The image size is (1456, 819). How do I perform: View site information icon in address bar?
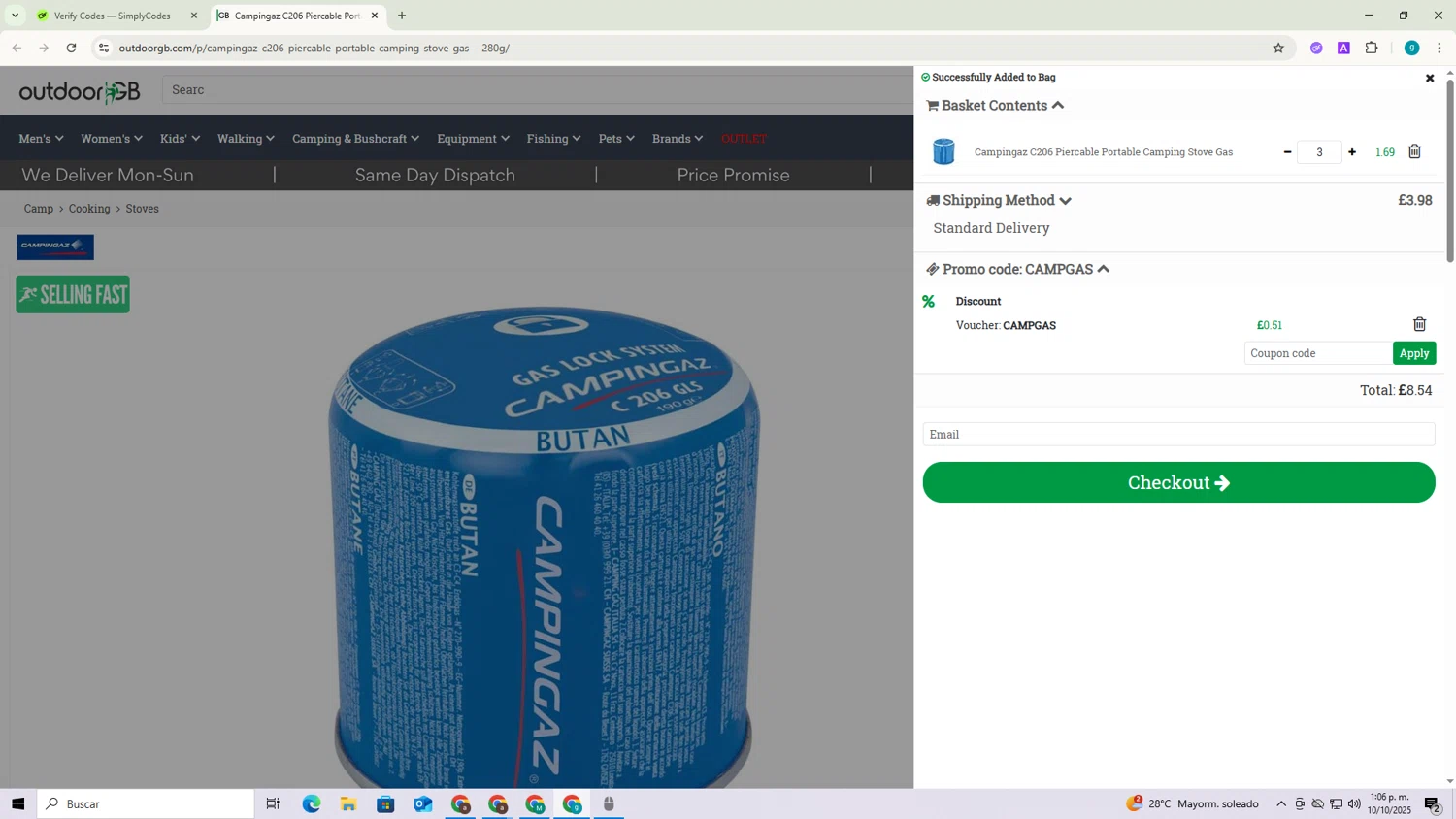tap(104, 48)
